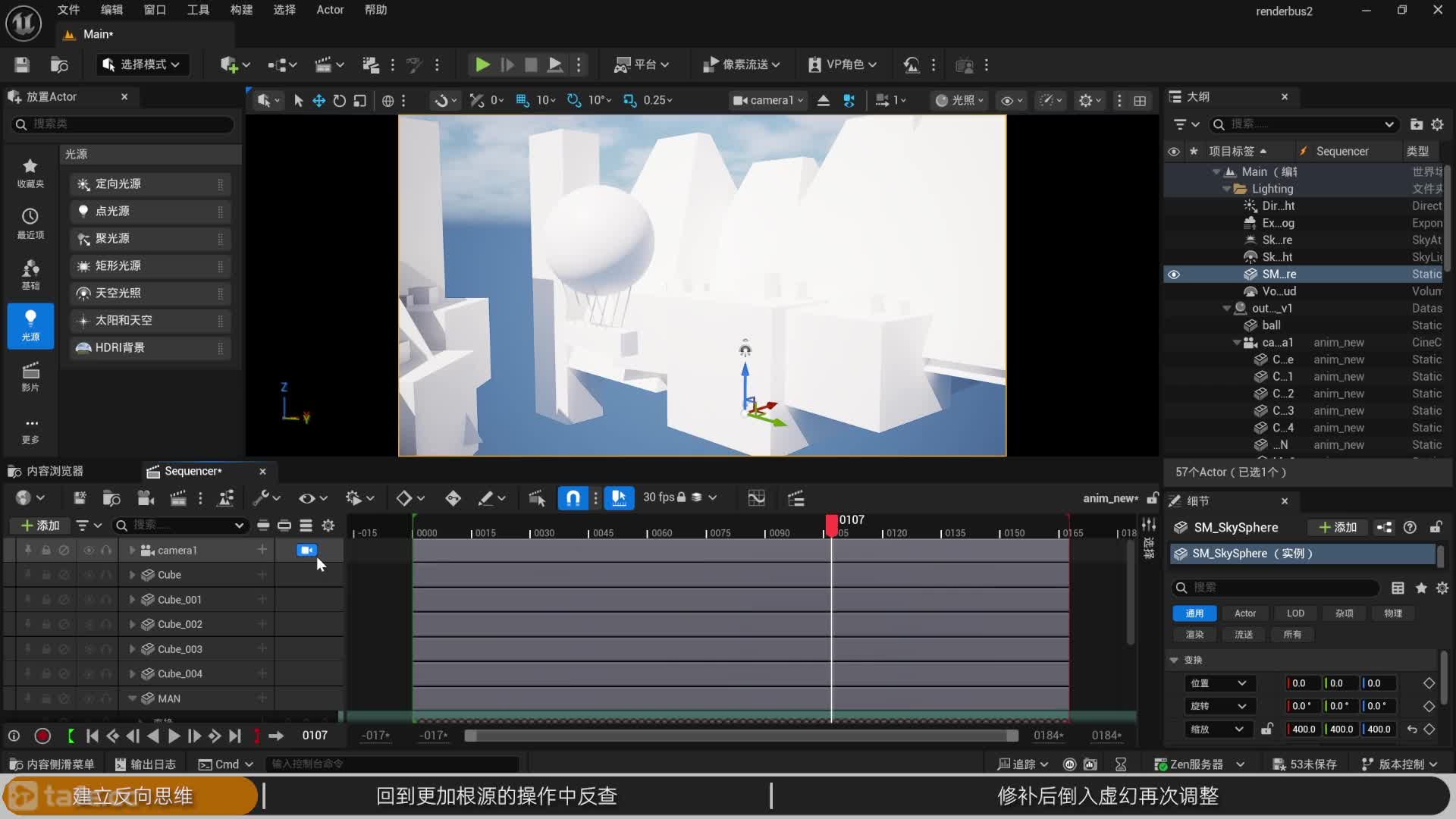
Task: Collapse the 变换 transform section
Action: [x=1174, y=661]
